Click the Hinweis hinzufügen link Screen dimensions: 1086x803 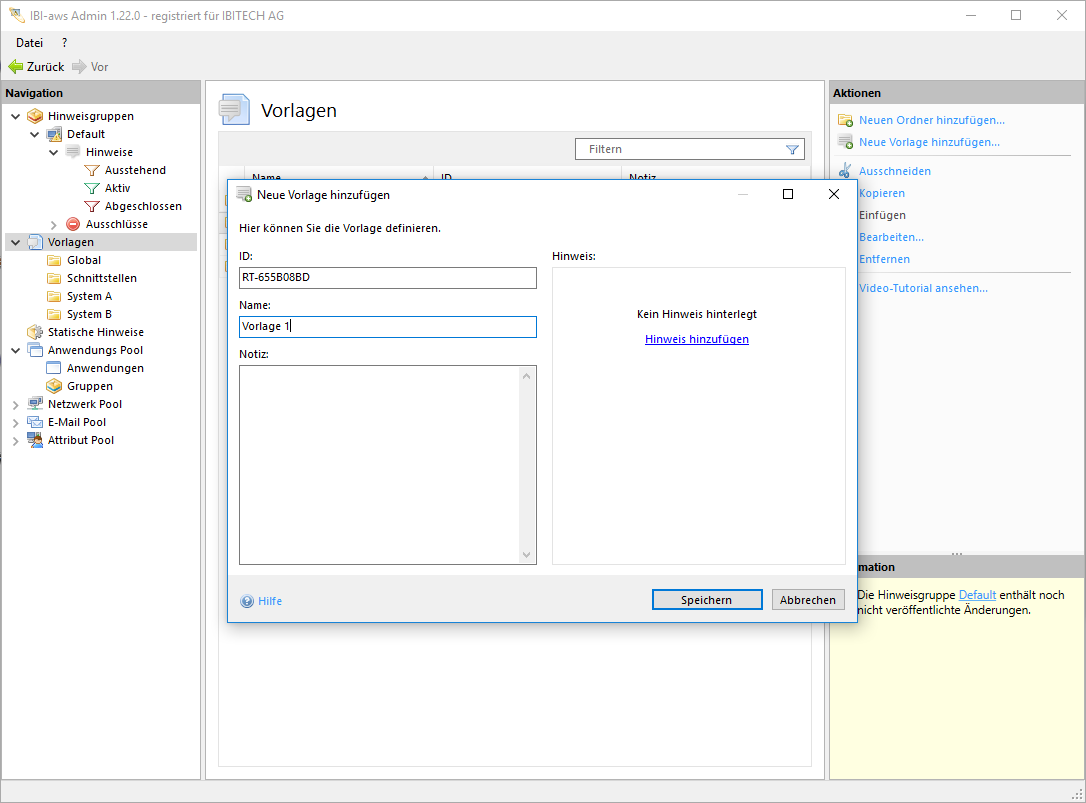(697, 339)
